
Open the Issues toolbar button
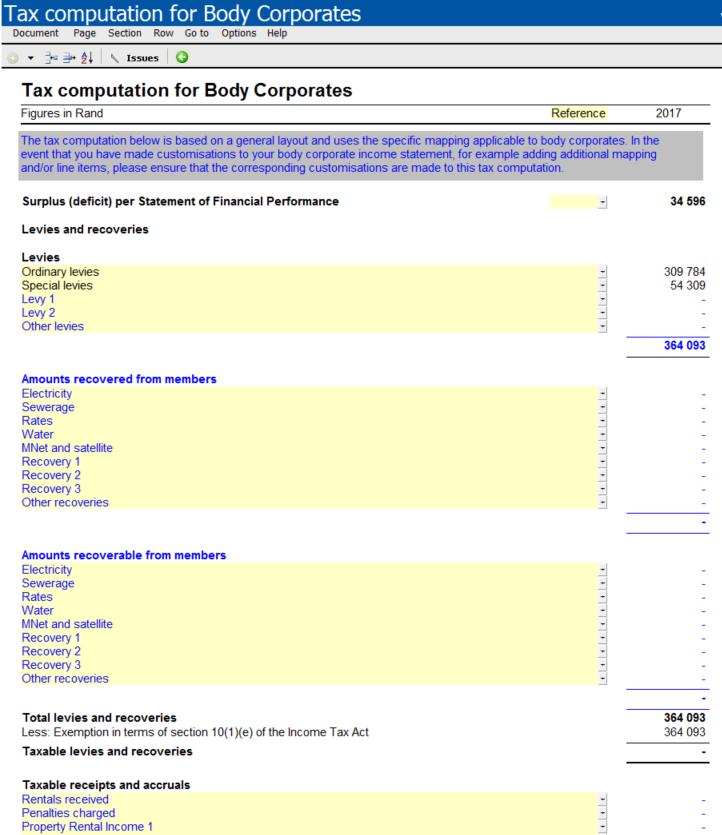coord(135,58)
